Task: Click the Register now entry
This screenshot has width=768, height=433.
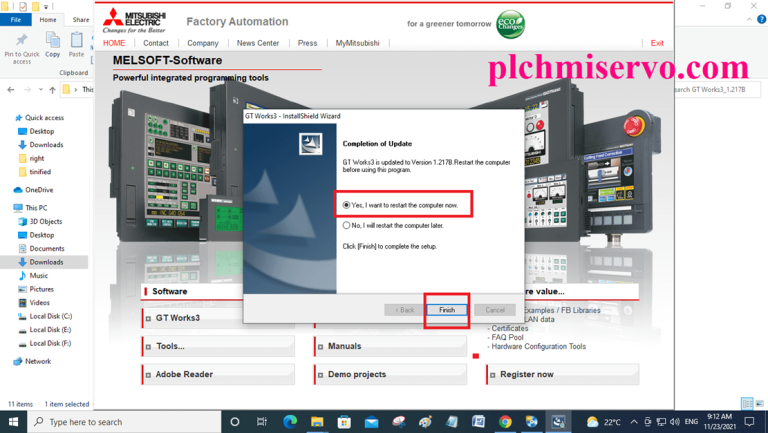Action: pyautogui.click(x=563, y=374)
